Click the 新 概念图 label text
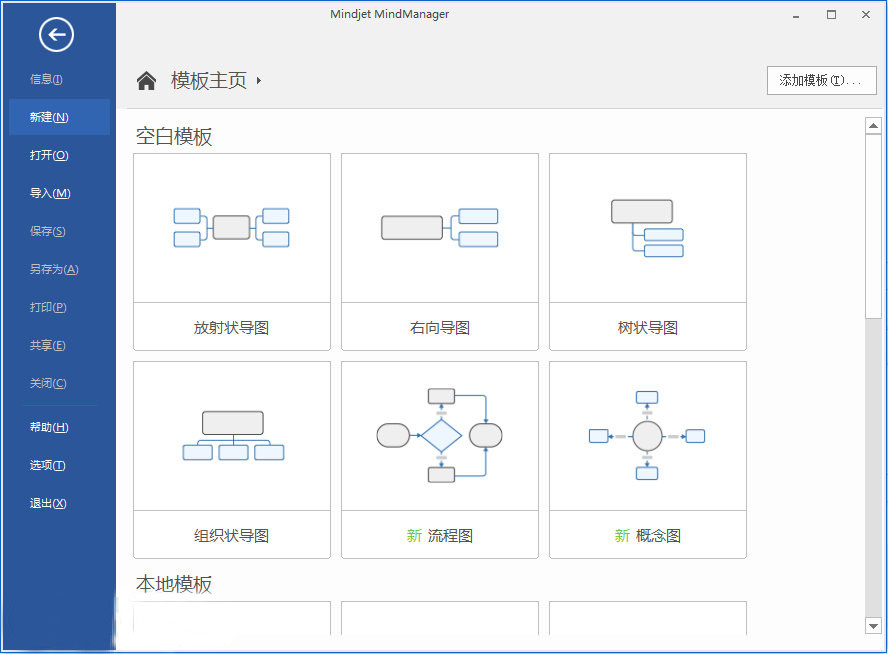This screenshot has width=888, height=654. (648, 536)
